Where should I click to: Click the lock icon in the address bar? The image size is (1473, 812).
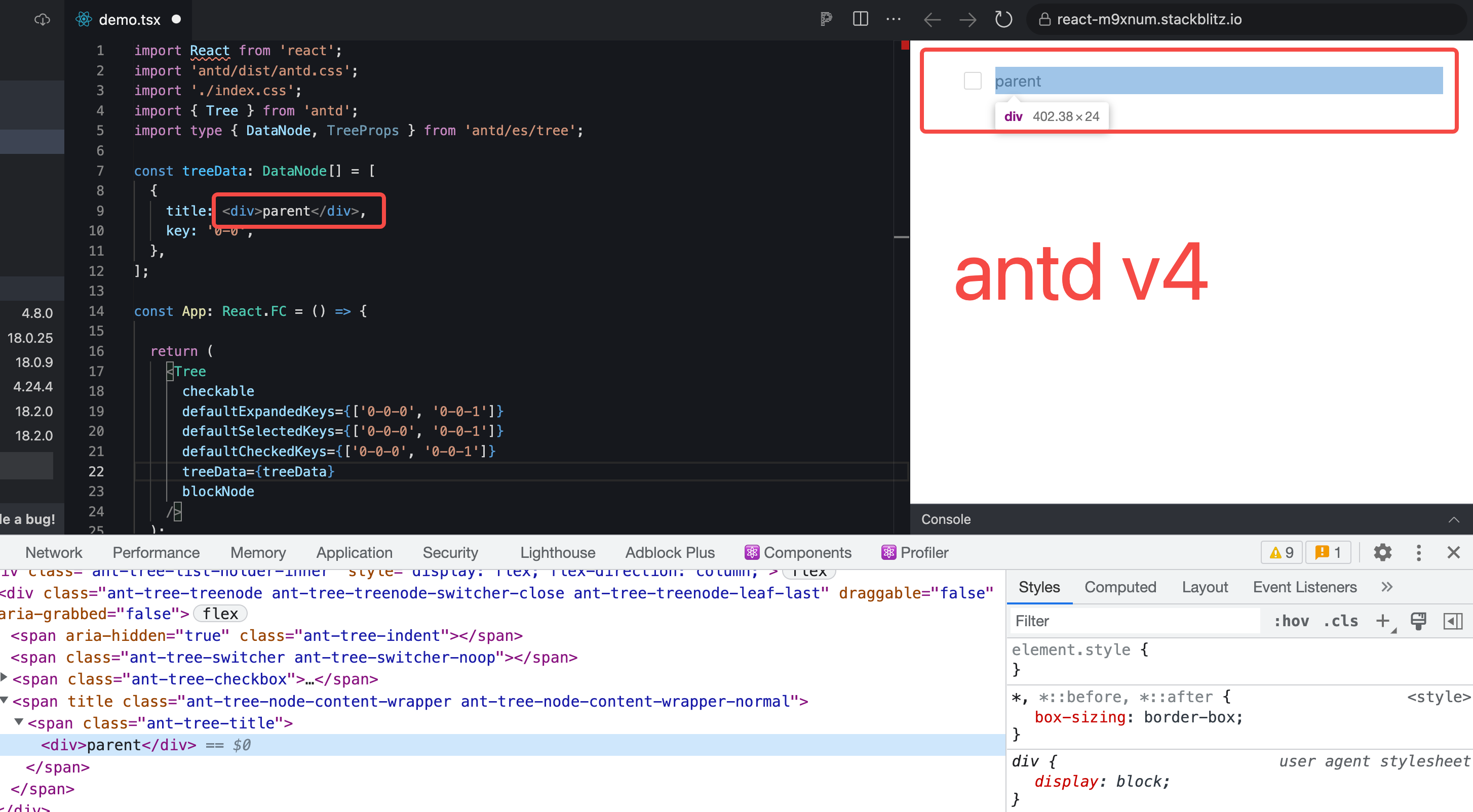(1045, 19)
